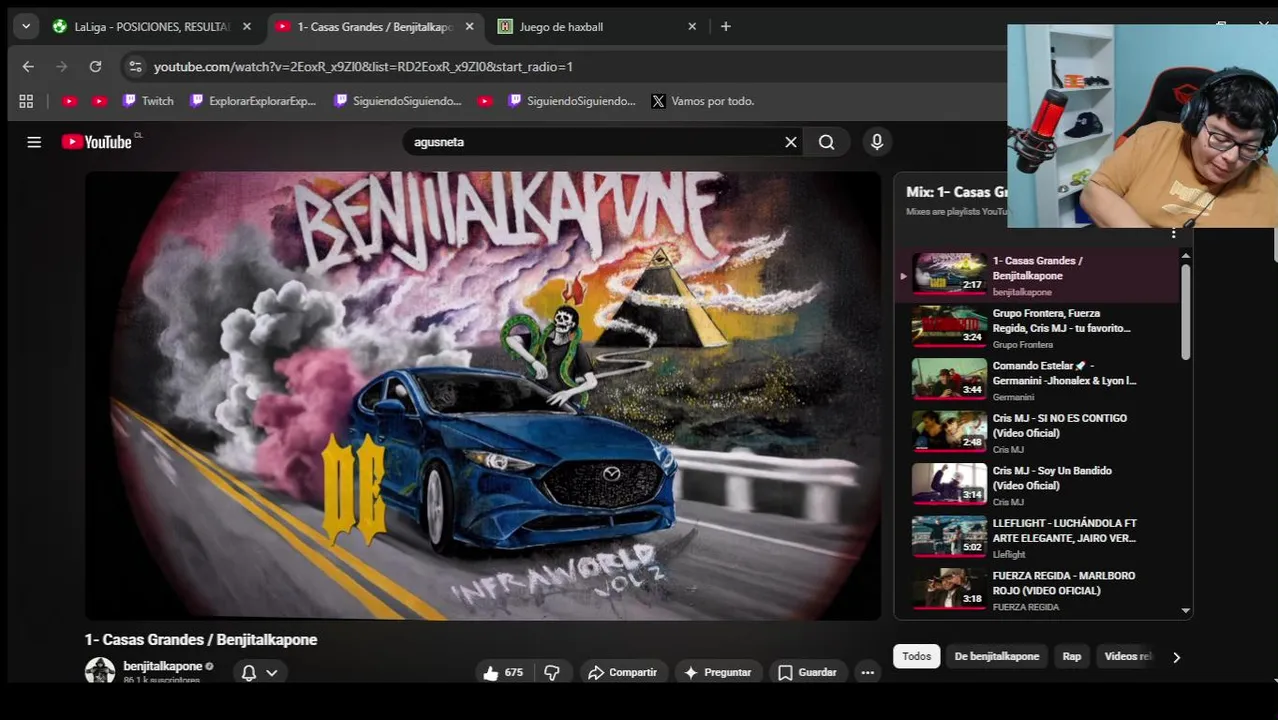Viewport: 1278px width, 720px height.
Task: Go forward to next page
Action: point(62,67)
